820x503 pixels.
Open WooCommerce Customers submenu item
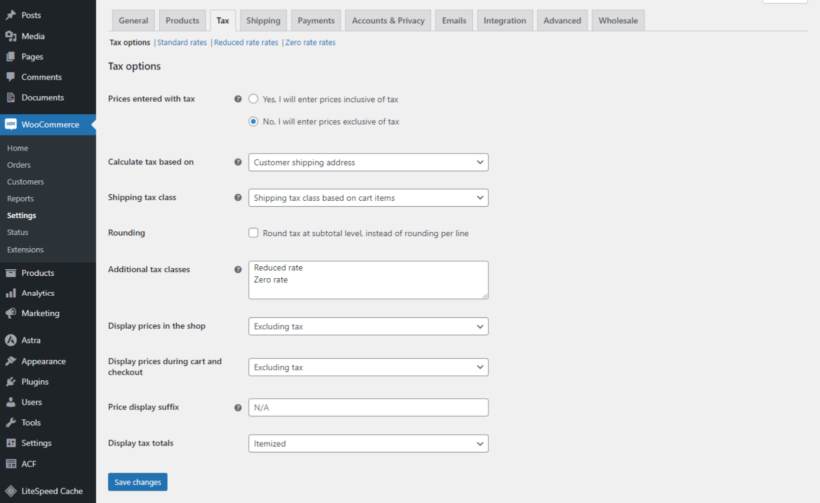pos(26,182)
